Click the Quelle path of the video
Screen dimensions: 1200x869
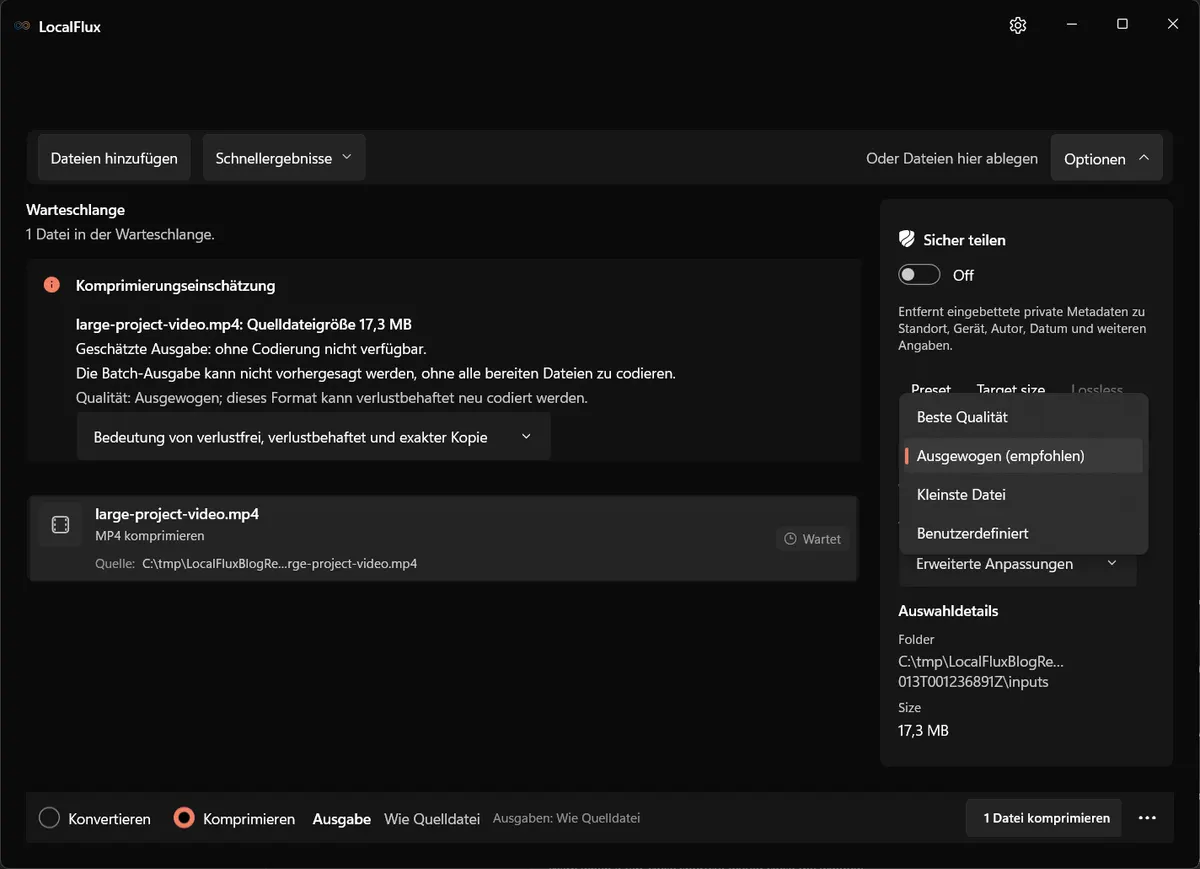pyautogui.click(x=279, y=563)
